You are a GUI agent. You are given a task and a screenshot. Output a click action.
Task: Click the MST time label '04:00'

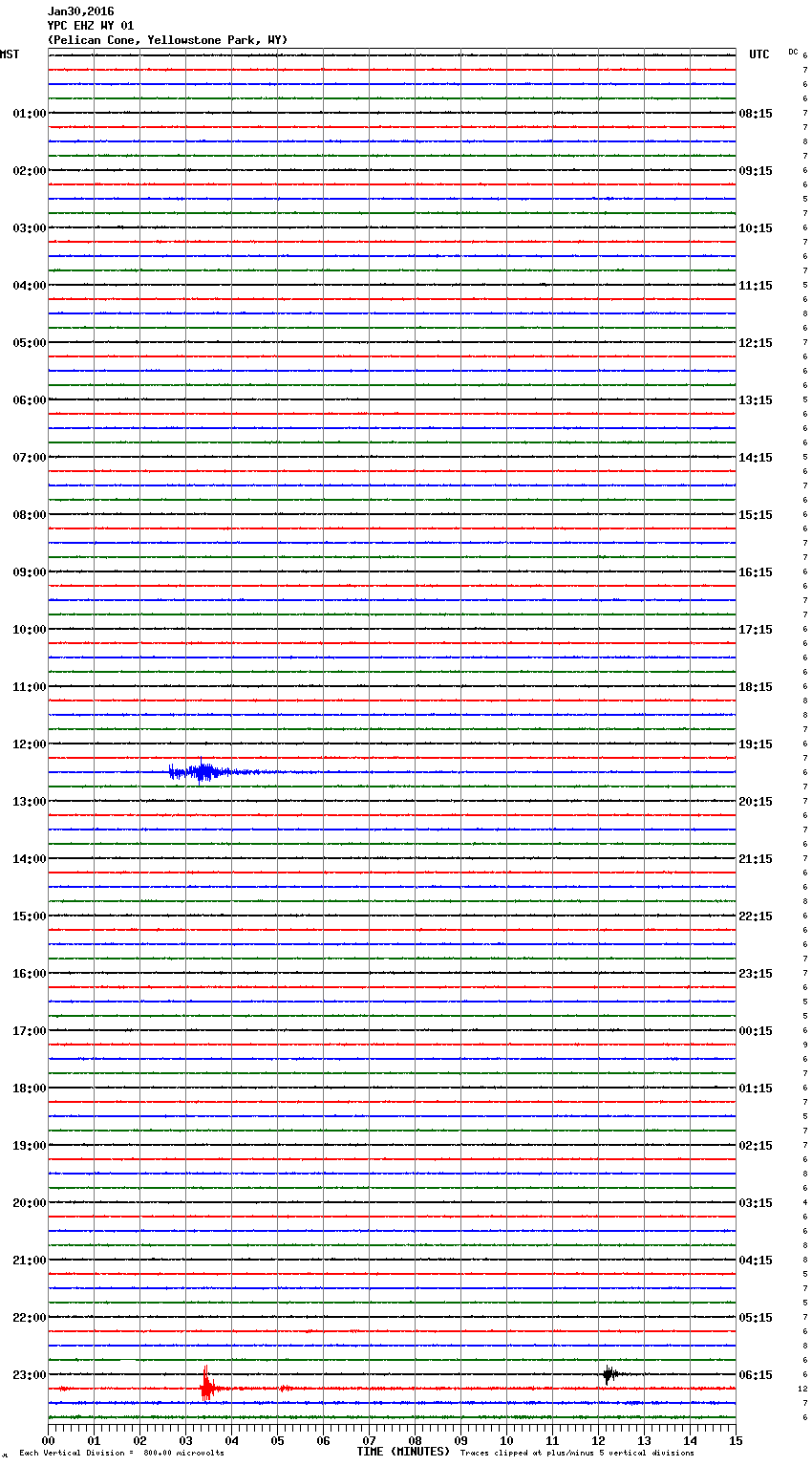[30, 286]
